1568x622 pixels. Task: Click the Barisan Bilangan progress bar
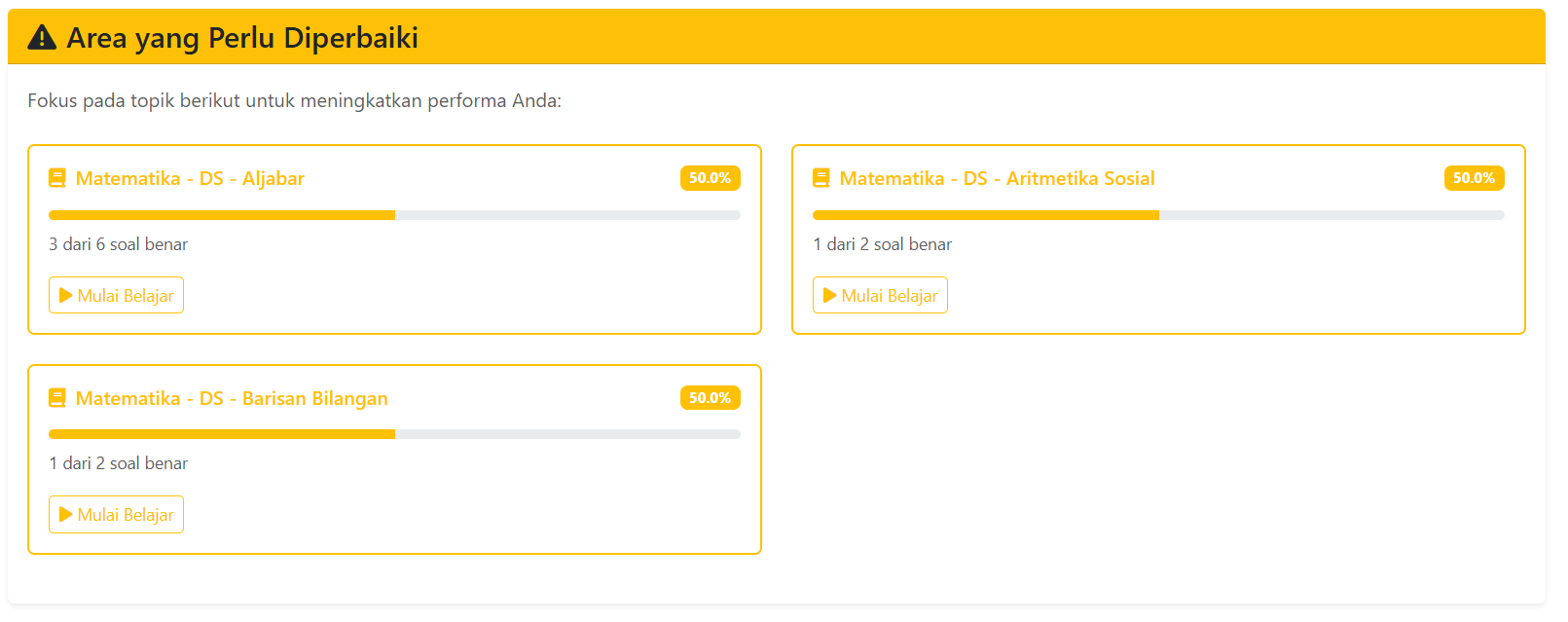click(x=394, y=434)
